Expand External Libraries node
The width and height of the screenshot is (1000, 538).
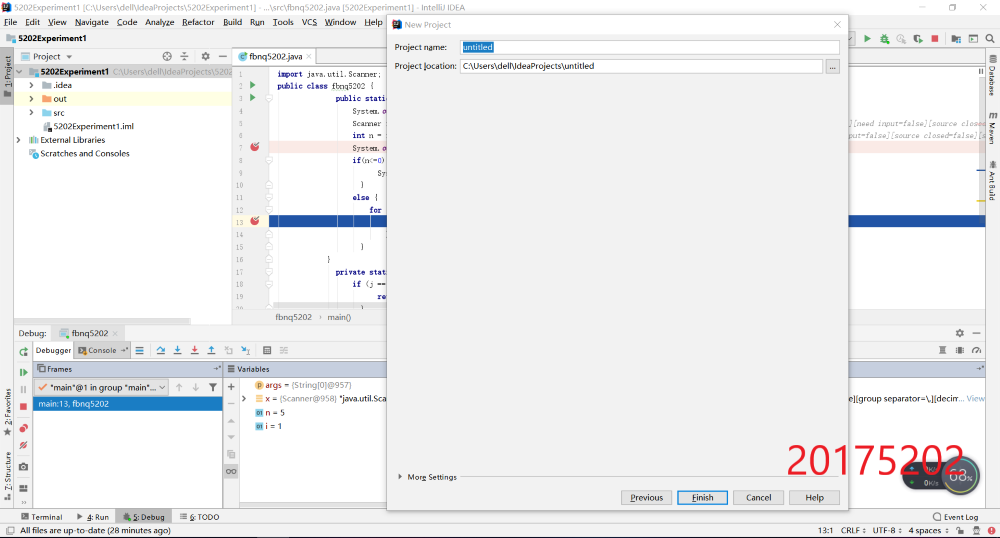pos(18,140)
